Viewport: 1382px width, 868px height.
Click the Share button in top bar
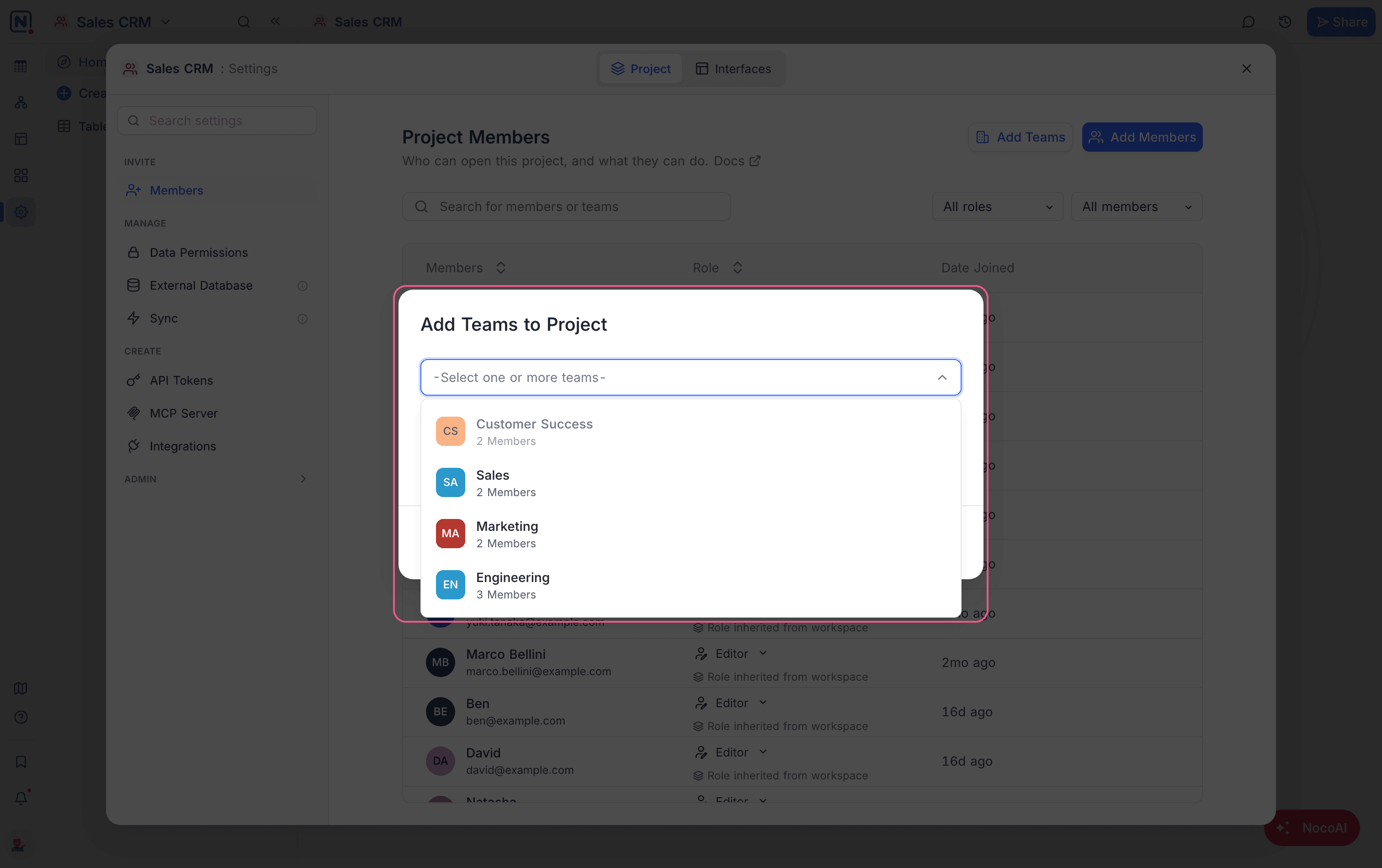1341,22
